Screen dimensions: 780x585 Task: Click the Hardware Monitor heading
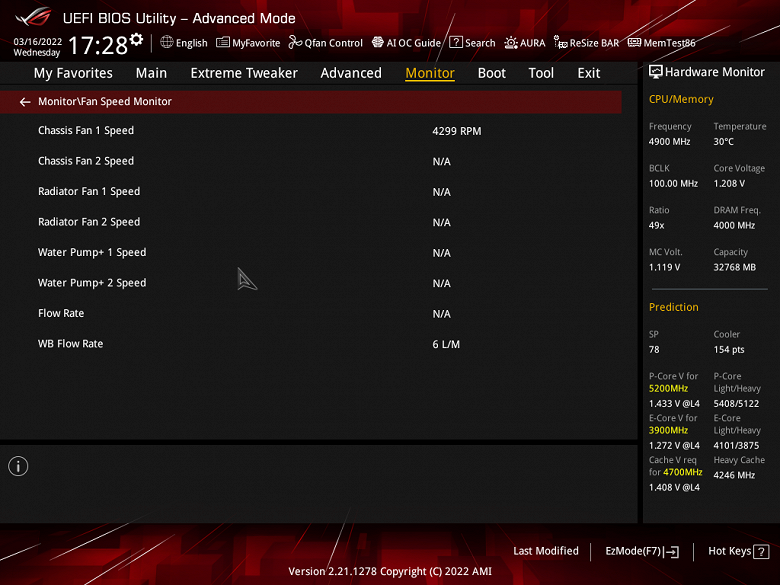coord(714,72)
